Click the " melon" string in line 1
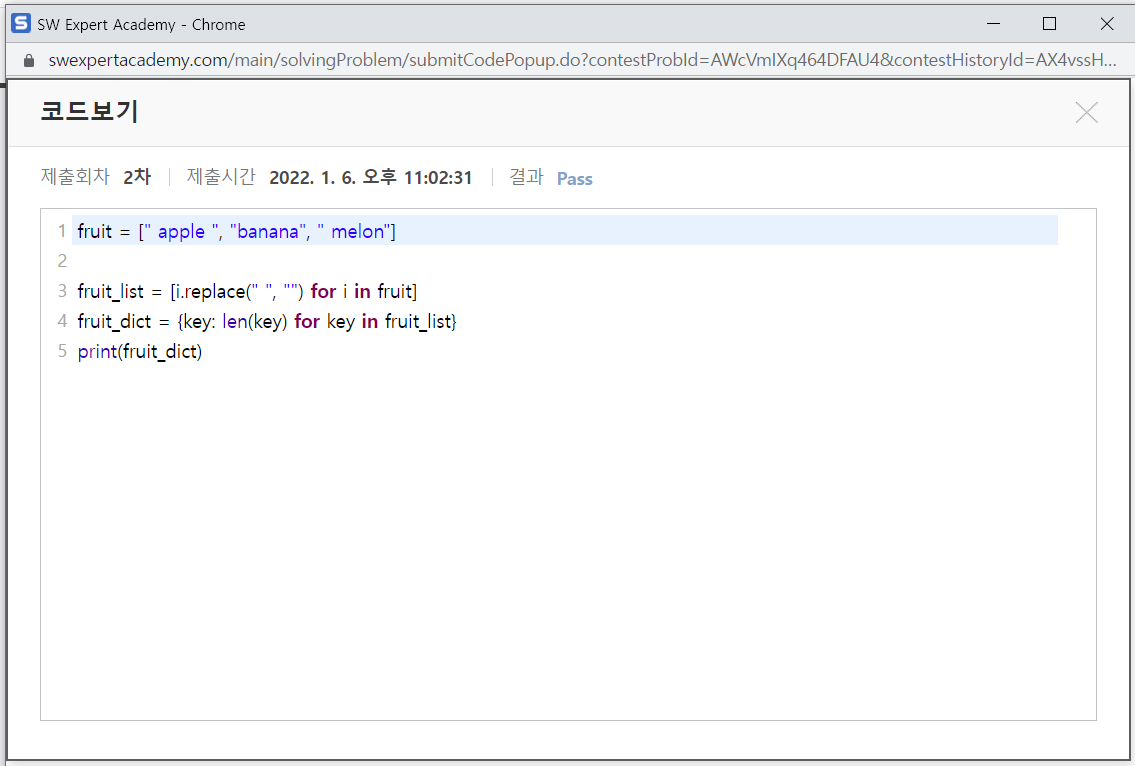Screen dimensions: 1135x766 [x=353, y=232]
